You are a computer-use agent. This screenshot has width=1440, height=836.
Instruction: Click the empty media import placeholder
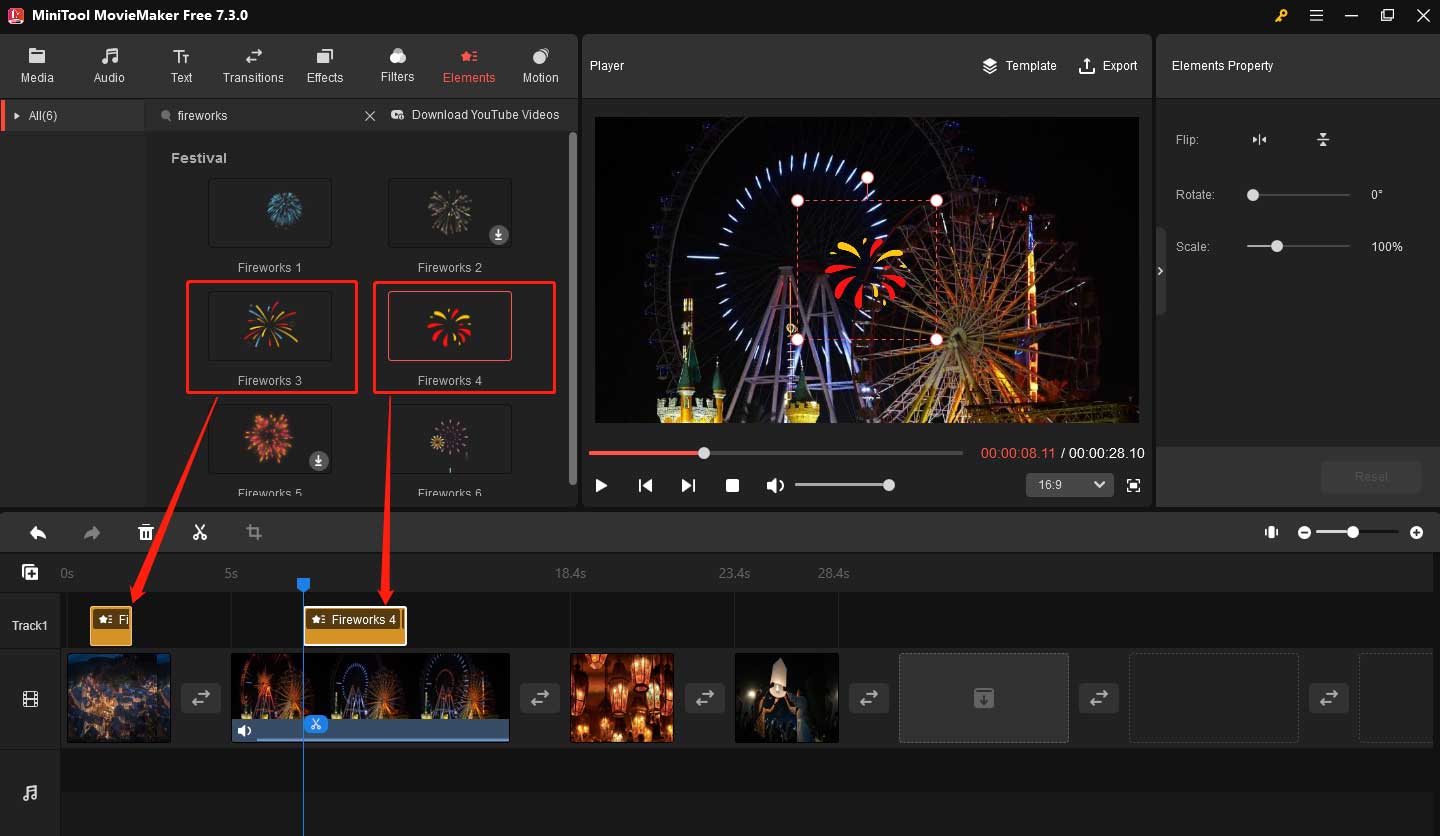984,698
